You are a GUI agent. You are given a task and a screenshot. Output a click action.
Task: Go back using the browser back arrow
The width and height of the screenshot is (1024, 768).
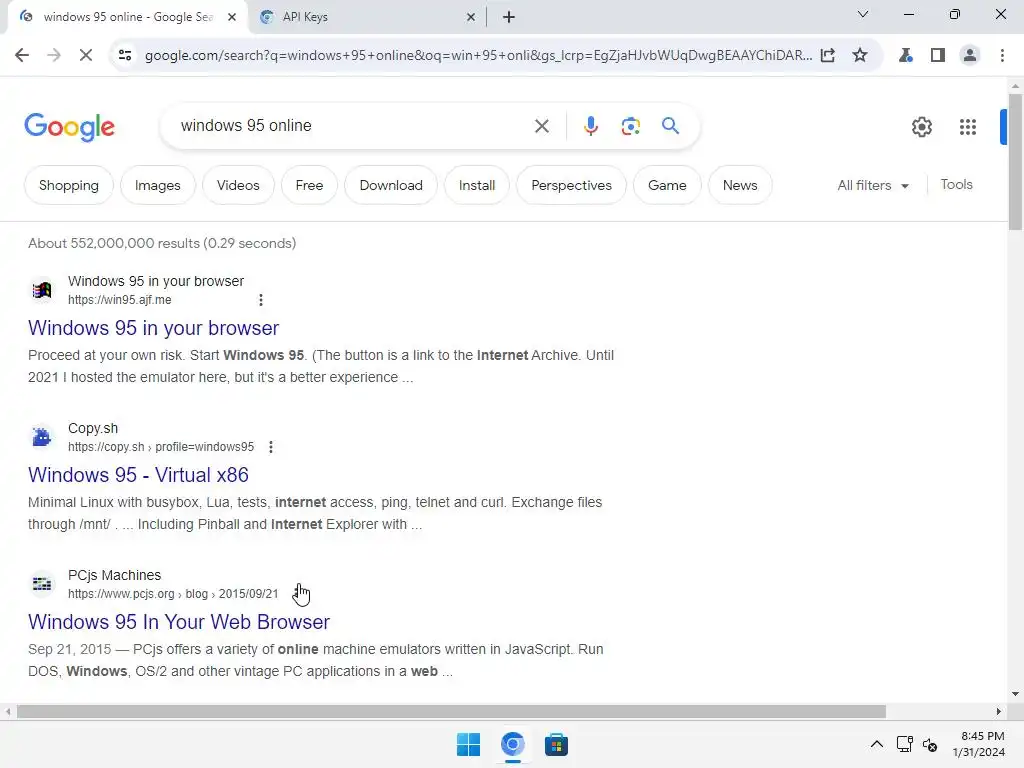tap(22, 56)
